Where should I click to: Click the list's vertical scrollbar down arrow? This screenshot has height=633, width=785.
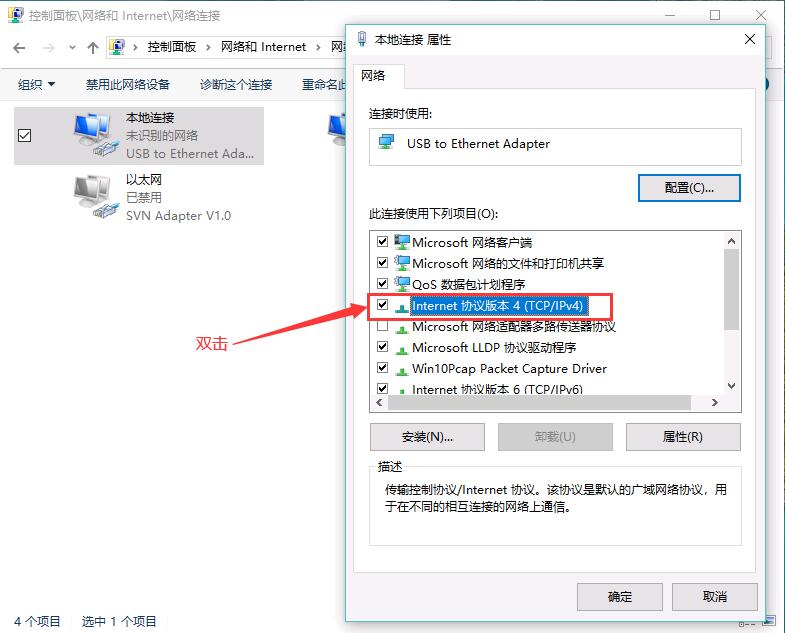(x=731, y=386)
